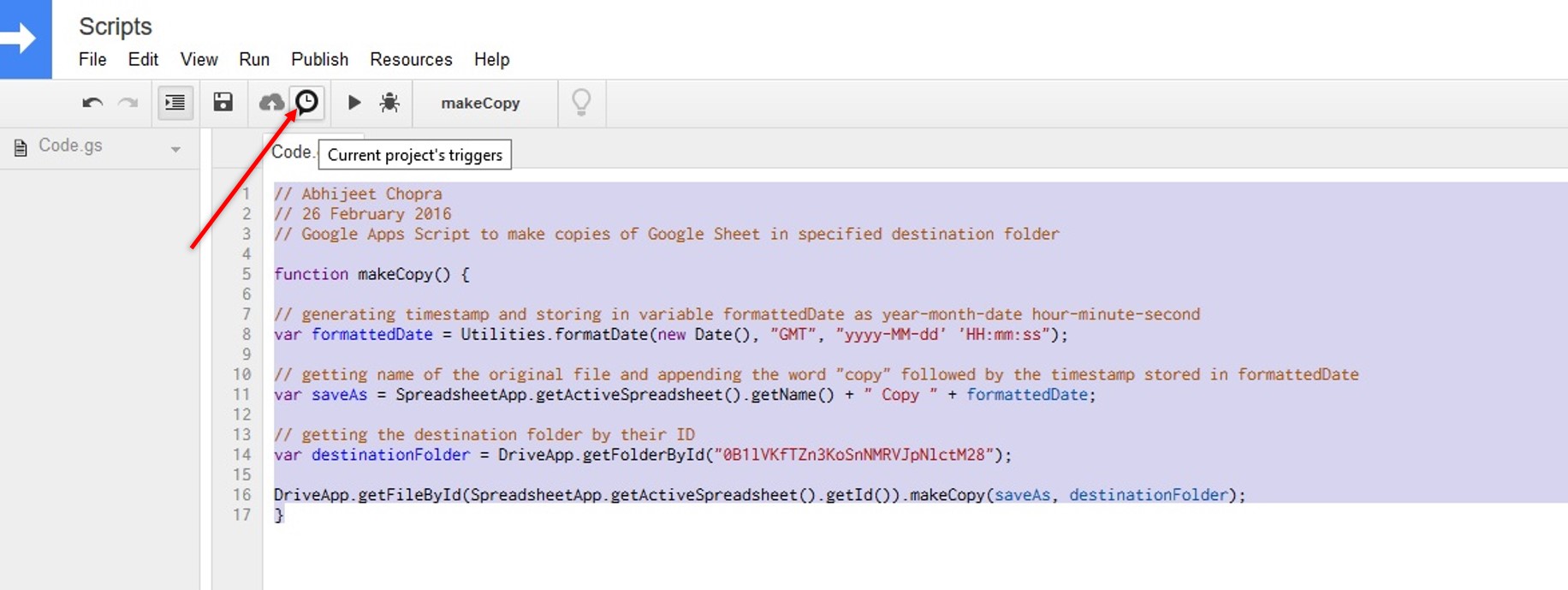
Task: Run script with play icon
Action: tap(353, 103)
